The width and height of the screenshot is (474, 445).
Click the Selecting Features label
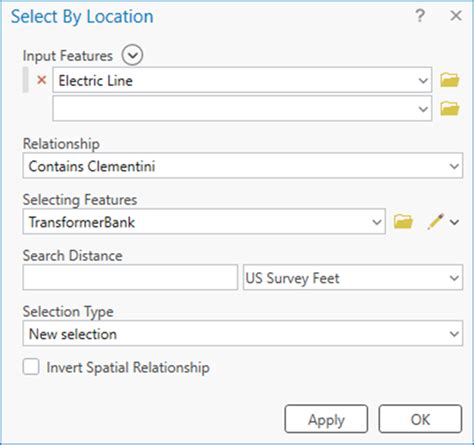pos(80,200)
